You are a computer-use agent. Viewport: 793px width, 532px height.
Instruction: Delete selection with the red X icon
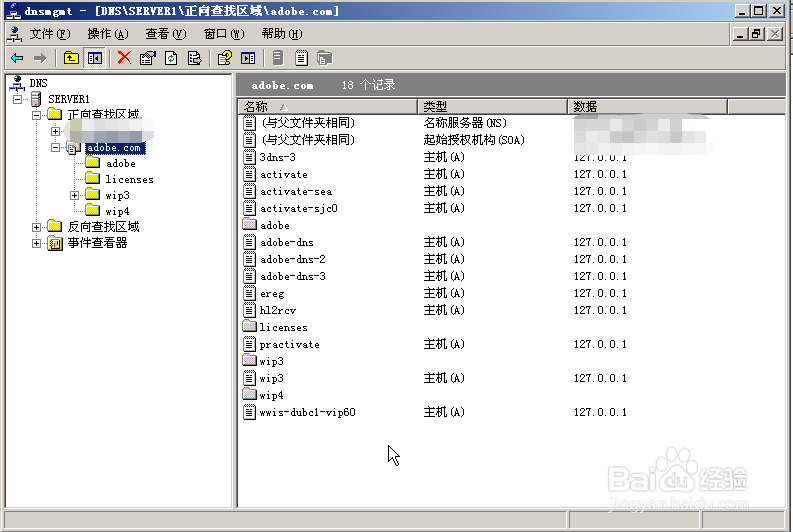click(x=124, y=58)
